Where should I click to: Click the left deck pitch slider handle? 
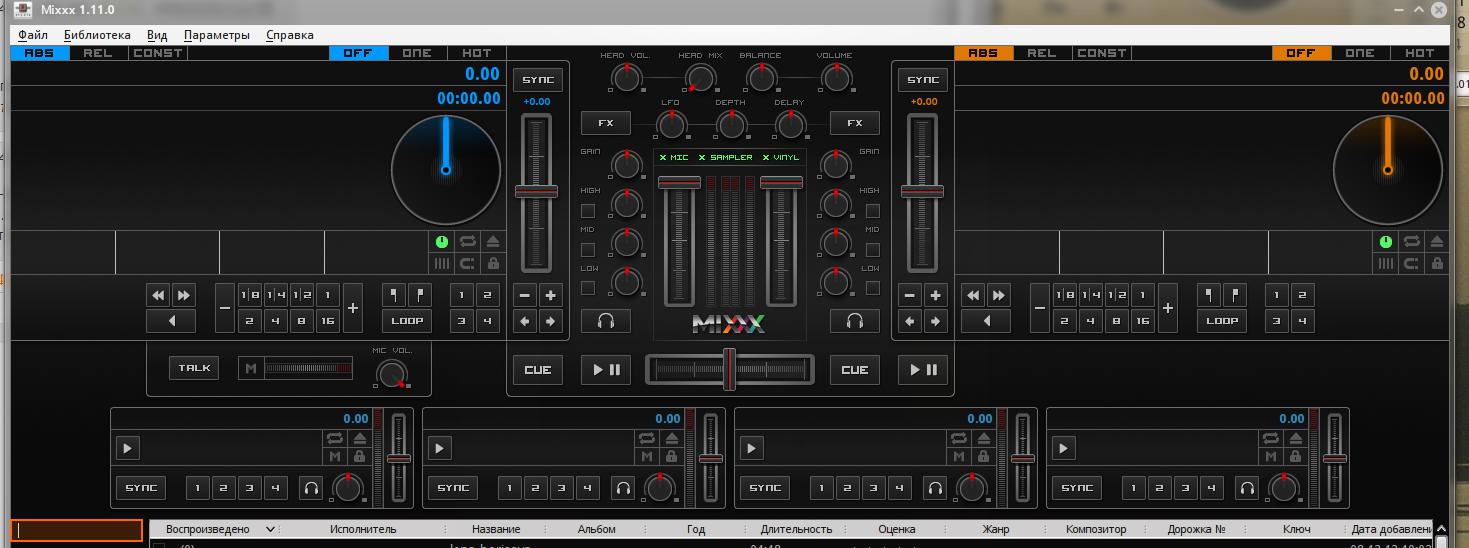pyautogui.click(x=537, y=191)
